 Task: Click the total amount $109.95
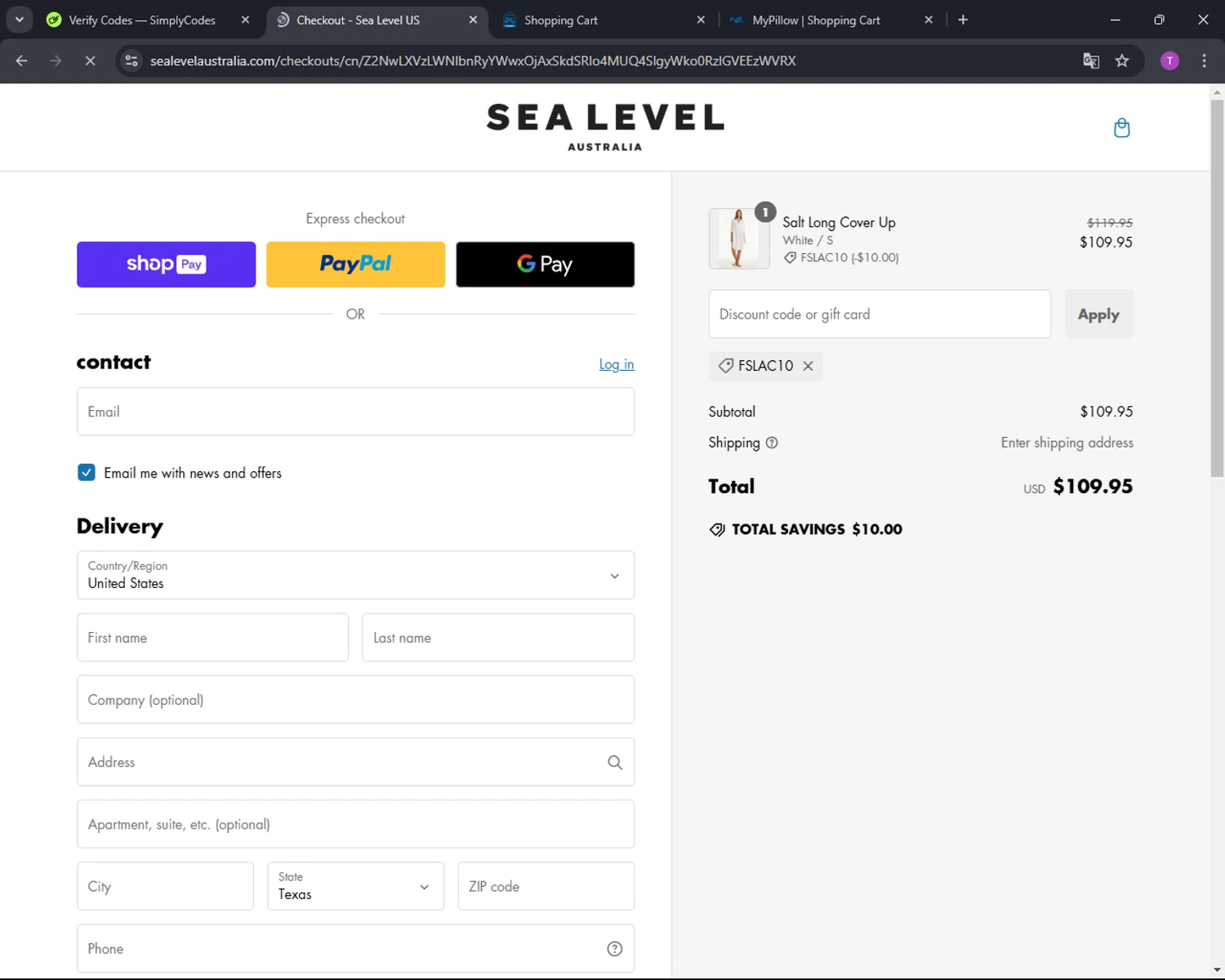pos(1093,487)
